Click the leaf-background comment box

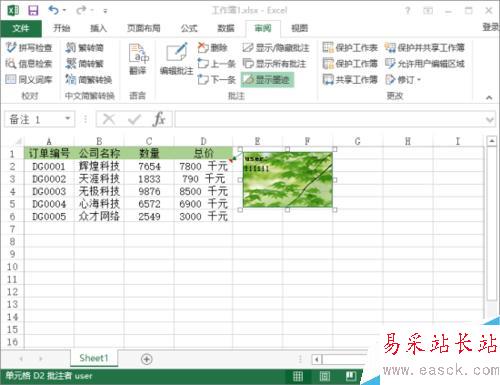(x=288, y=180)
